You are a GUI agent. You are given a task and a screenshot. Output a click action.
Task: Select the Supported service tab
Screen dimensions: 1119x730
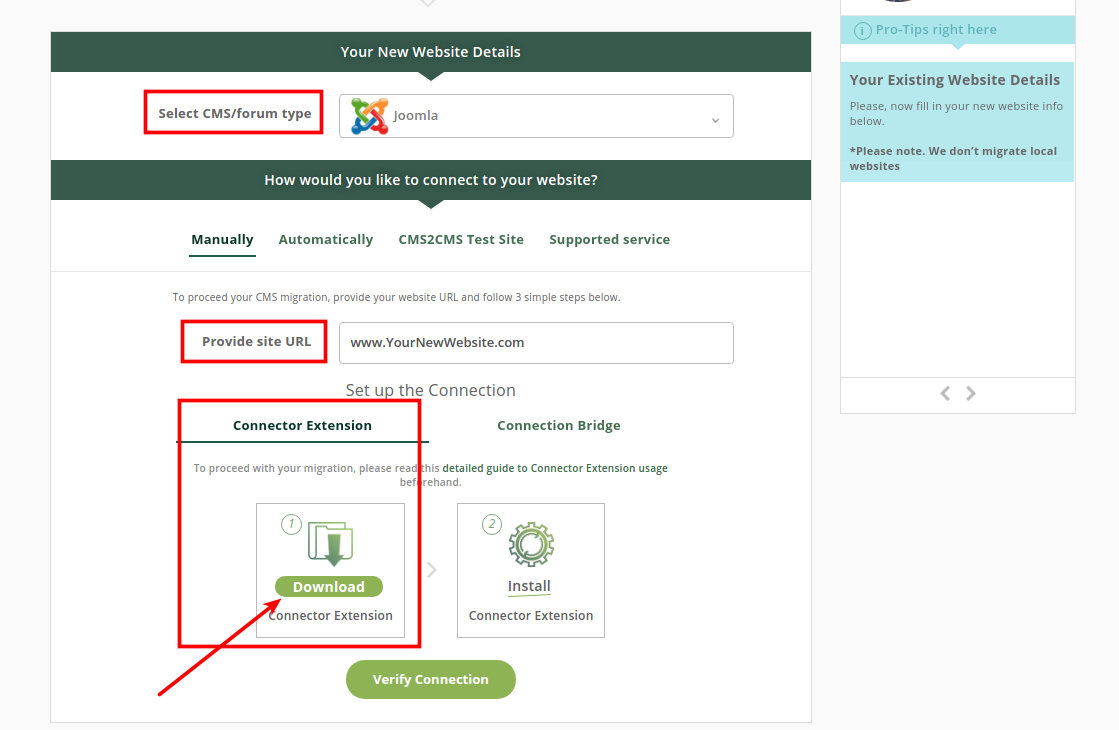coord(609,240)
